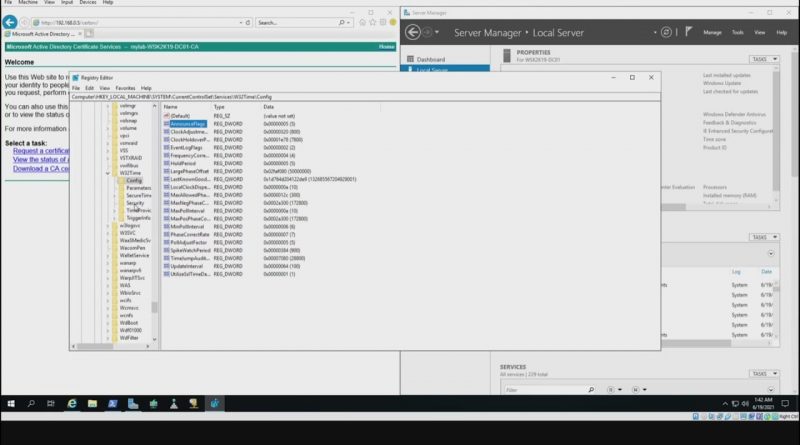800x445 pixels.
Task: Select the MaxPollInterval registry value
Action: pos(187,211)
